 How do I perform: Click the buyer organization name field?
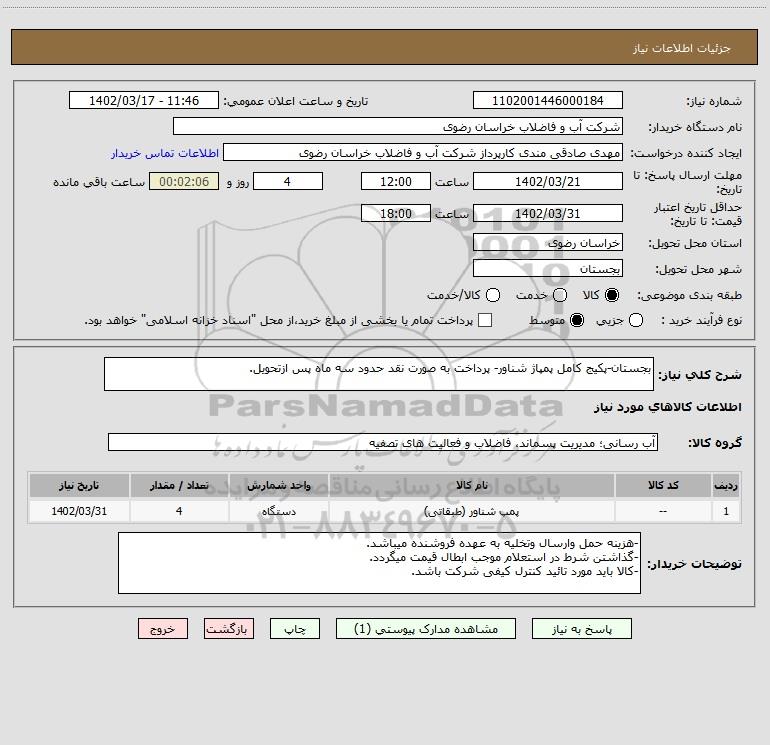398,126
